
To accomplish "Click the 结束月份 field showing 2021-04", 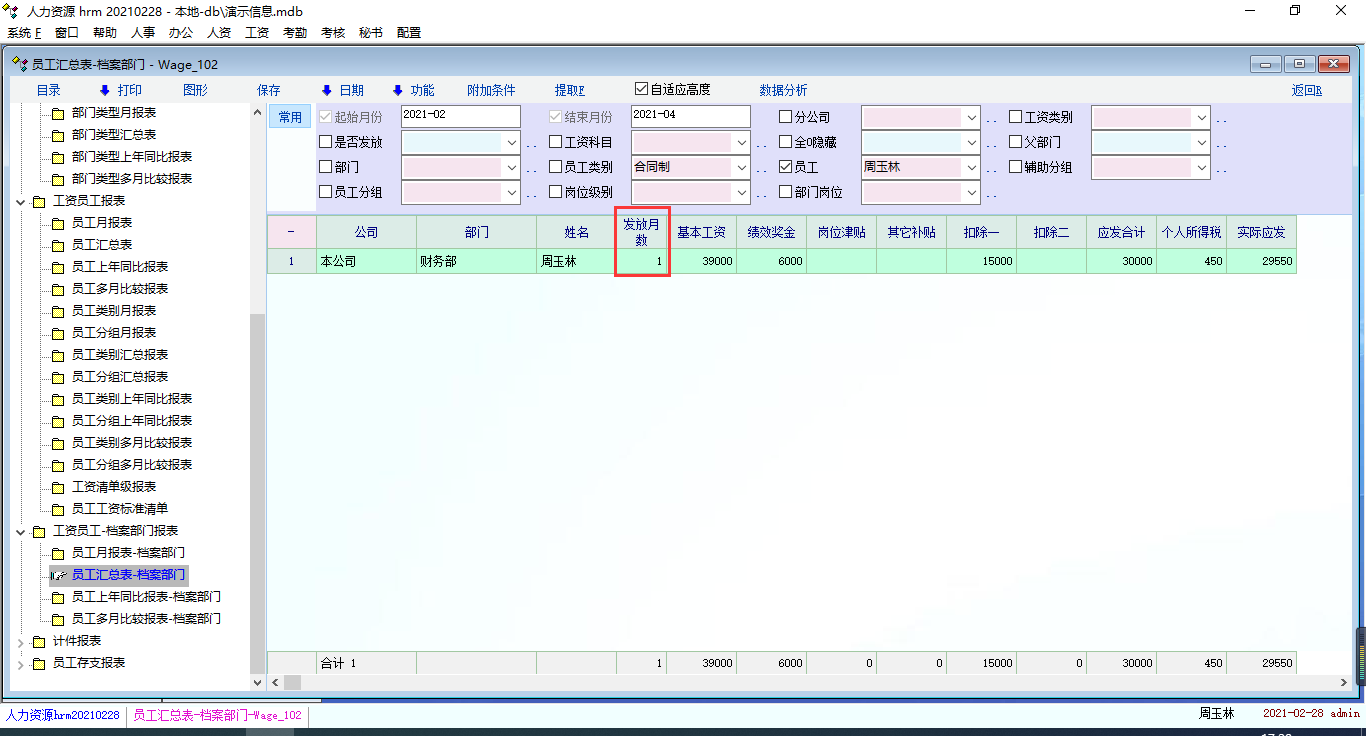I will 689,116.
